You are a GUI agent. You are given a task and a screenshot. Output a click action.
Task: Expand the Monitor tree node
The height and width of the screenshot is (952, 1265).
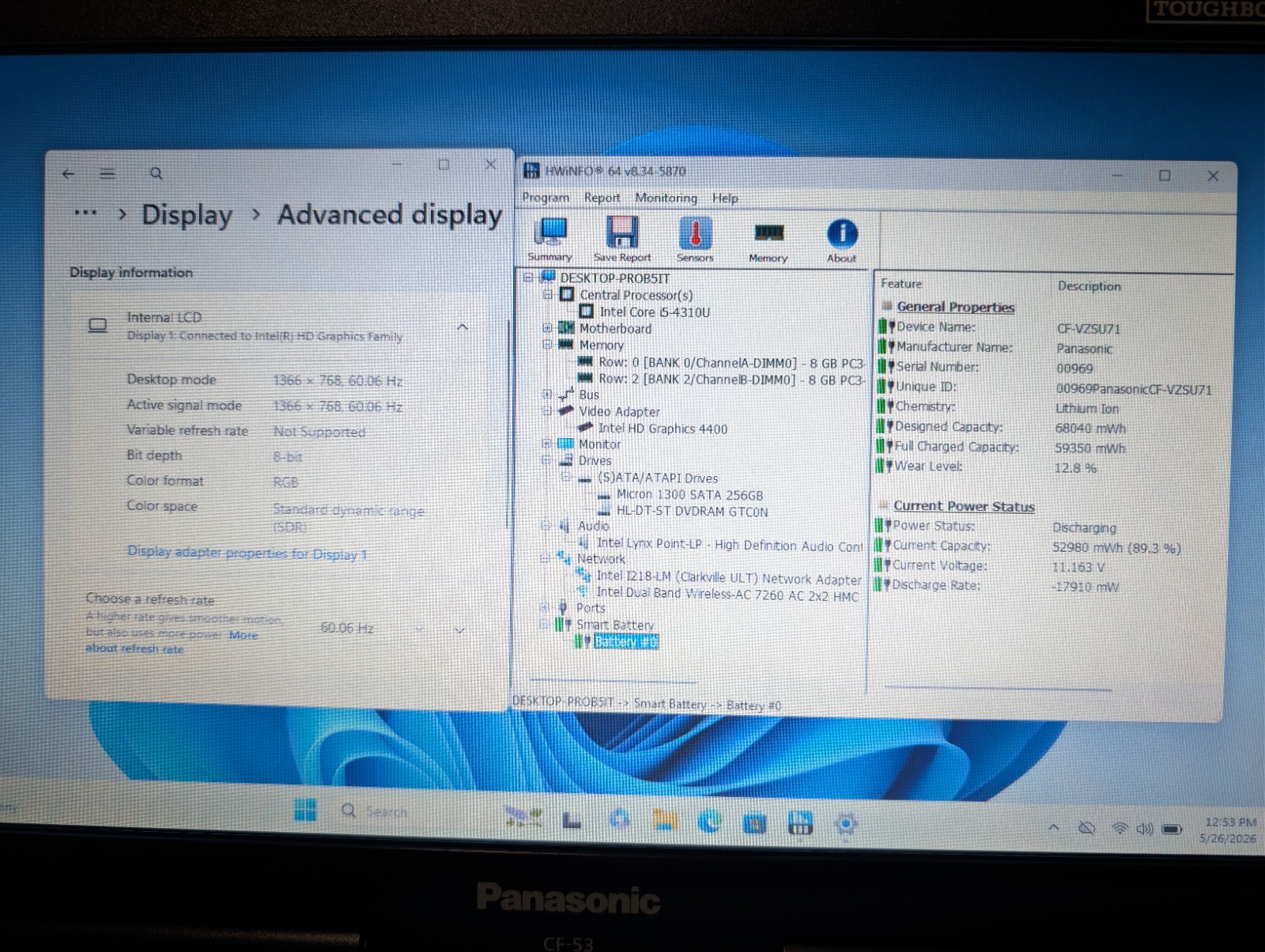click(546, 444)
